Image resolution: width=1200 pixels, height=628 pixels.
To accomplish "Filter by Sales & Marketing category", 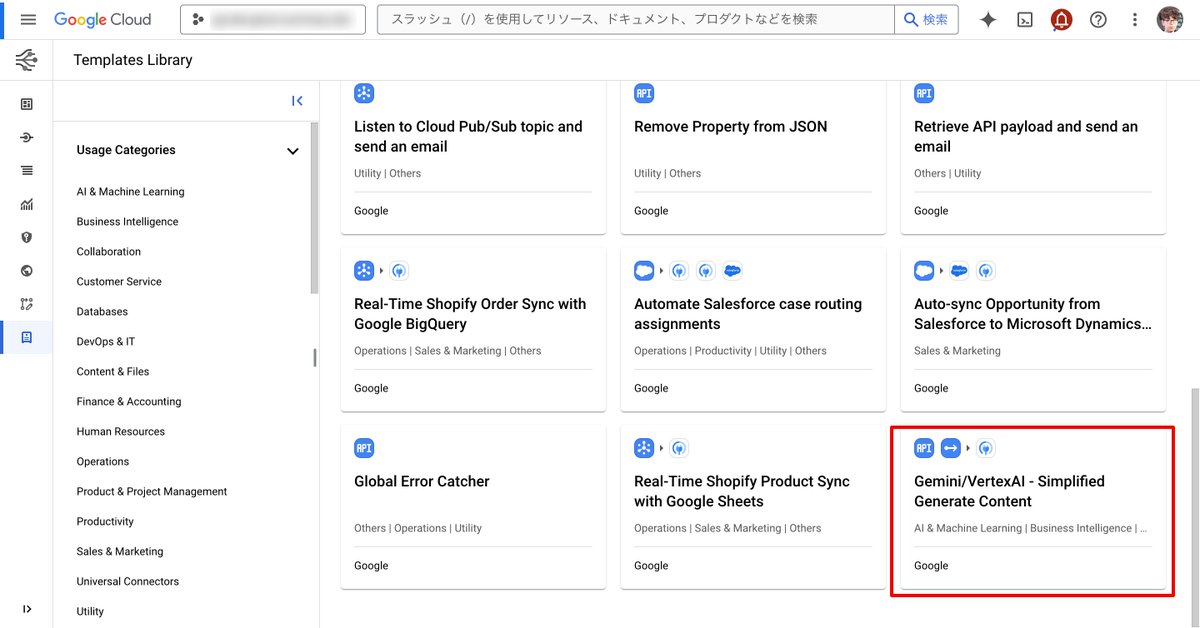I will click(119, 552).
